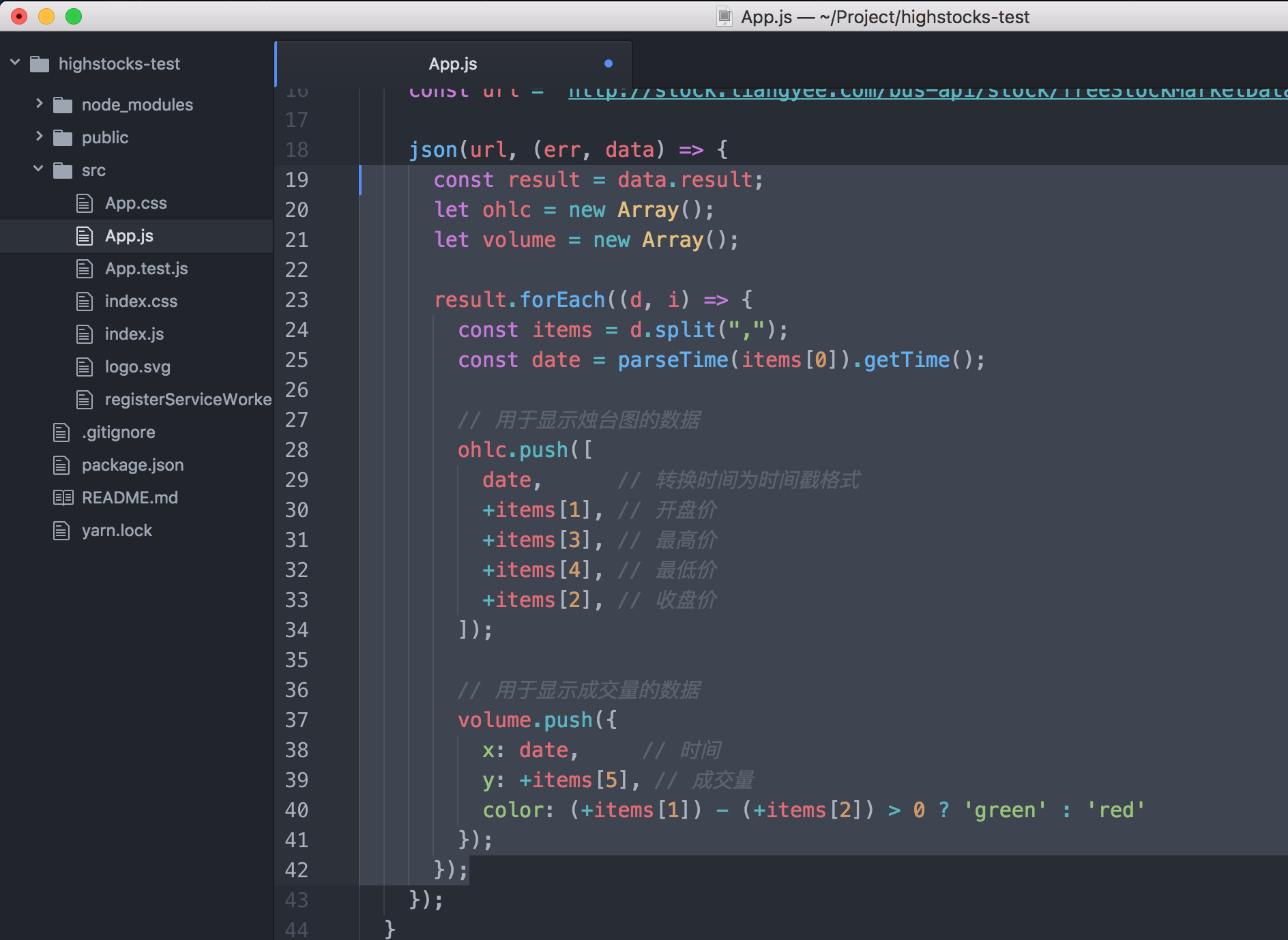1288x940 pixels.
Task: Click line number 37 in gutter
Action: point(297,720)
